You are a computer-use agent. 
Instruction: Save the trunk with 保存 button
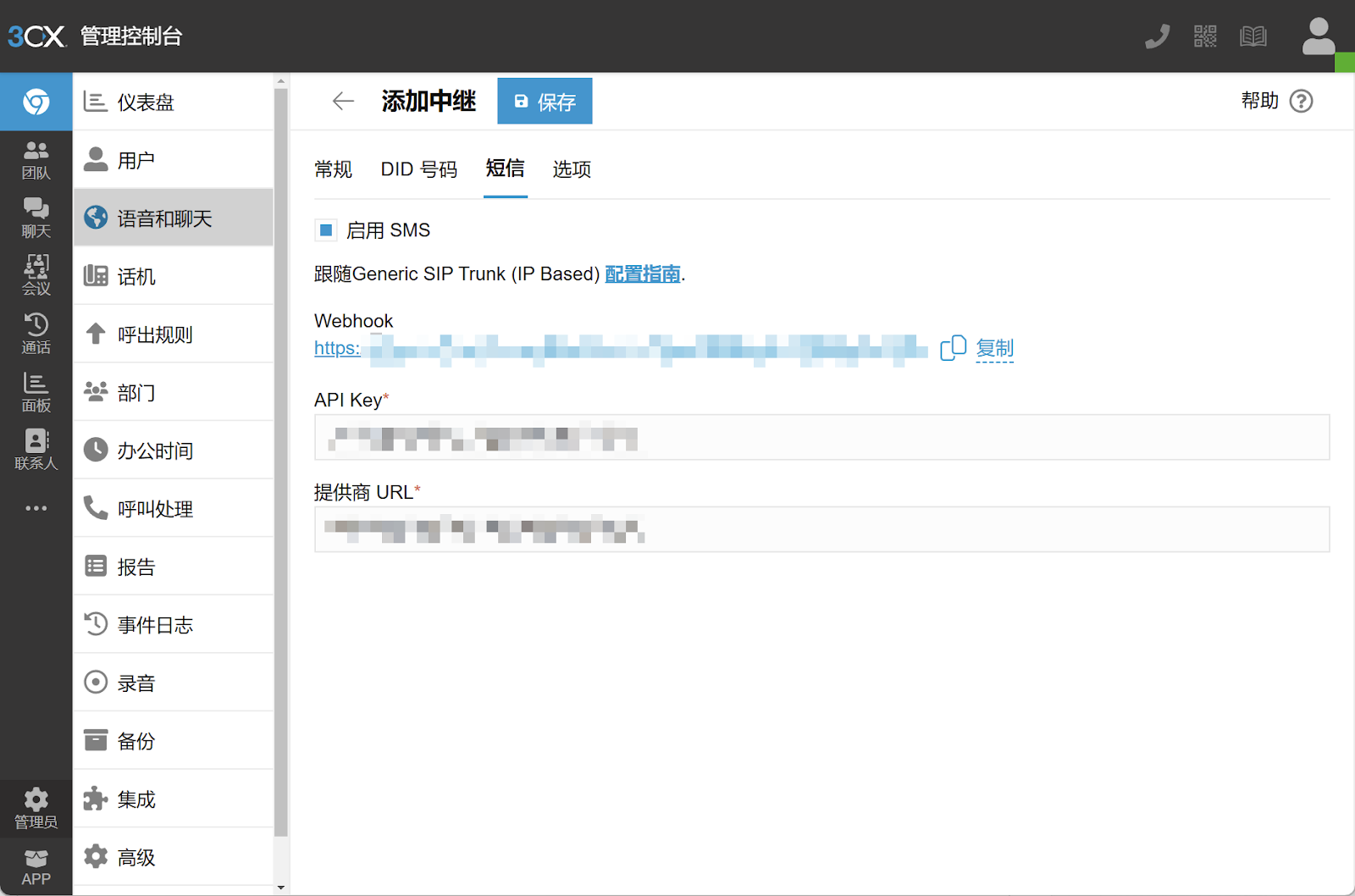click(x=545, y=101)
